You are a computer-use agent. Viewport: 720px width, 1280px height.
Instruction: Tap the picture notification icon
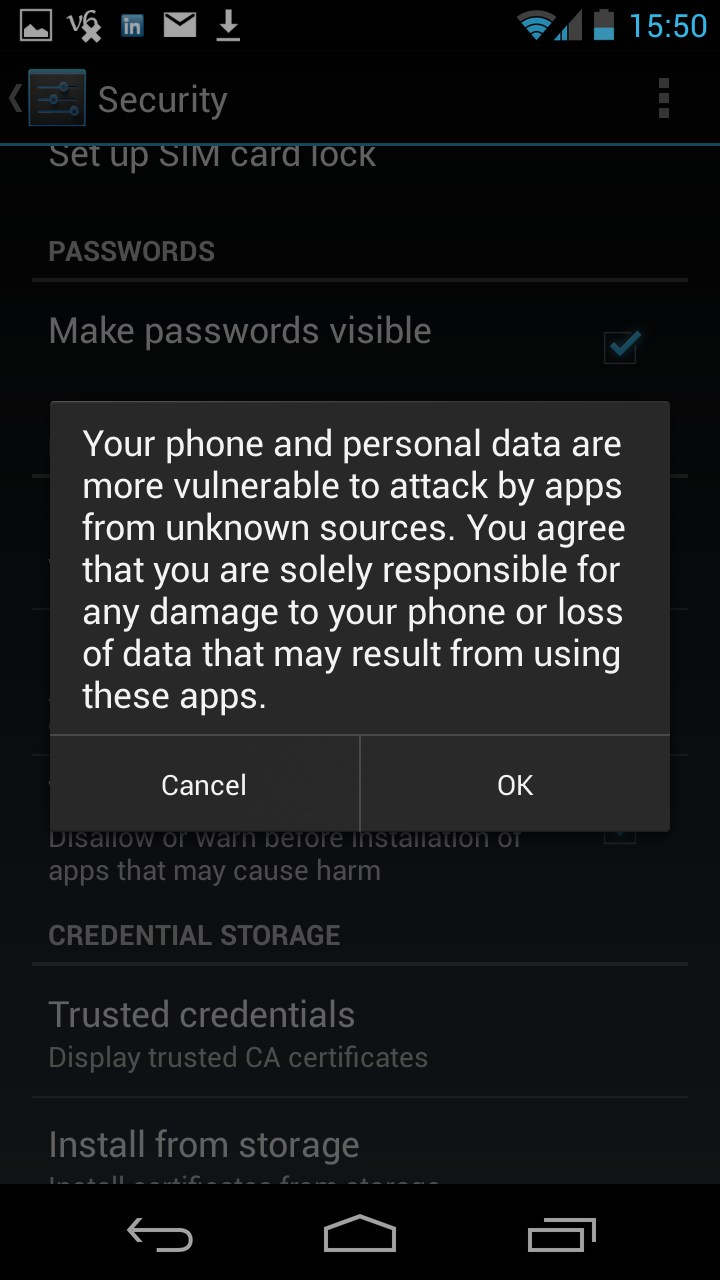click(37, 26)
